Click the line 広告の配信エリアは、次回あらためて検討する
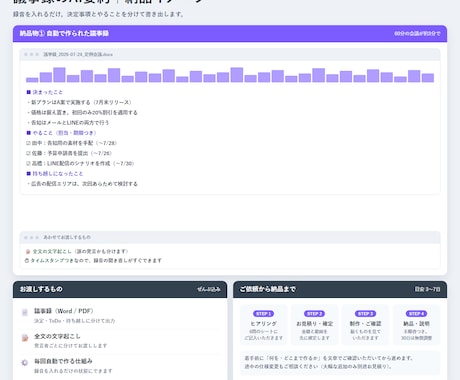Image resolution: width=460 pixels, height=380 pixels. (x=82, y=184)
